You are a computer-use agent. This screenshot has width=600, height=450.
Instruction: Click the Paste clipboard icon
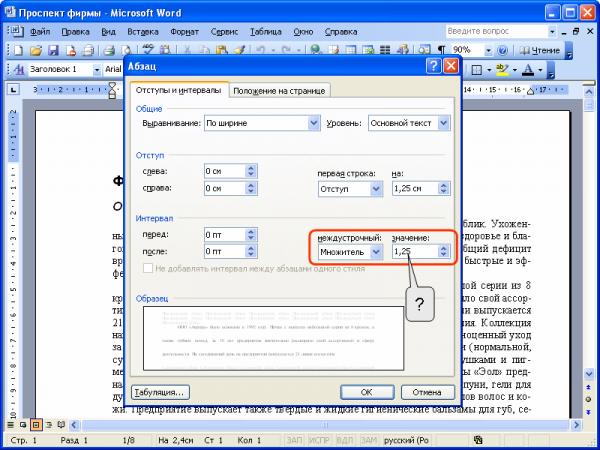(x=221, y=50)
